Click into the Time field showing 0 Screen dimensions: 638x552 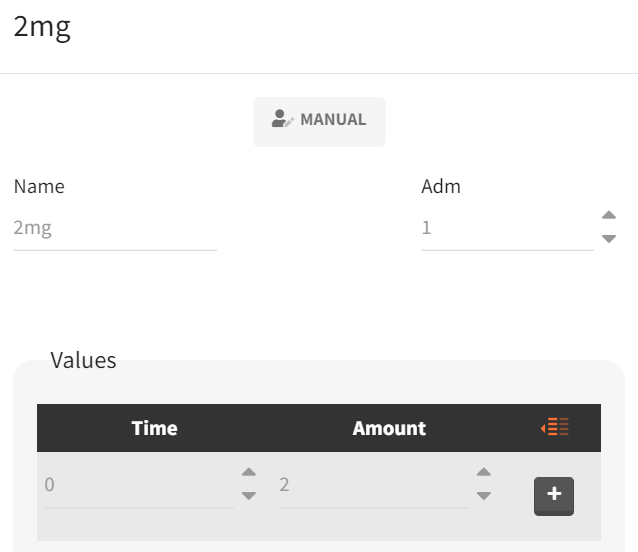tap(135, 486)
